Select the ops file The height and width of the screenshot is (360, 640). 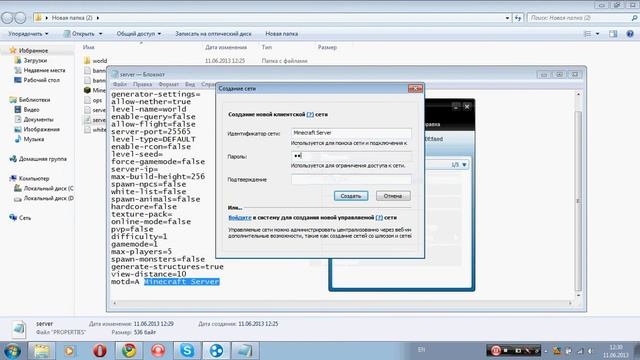coord(97,100)
